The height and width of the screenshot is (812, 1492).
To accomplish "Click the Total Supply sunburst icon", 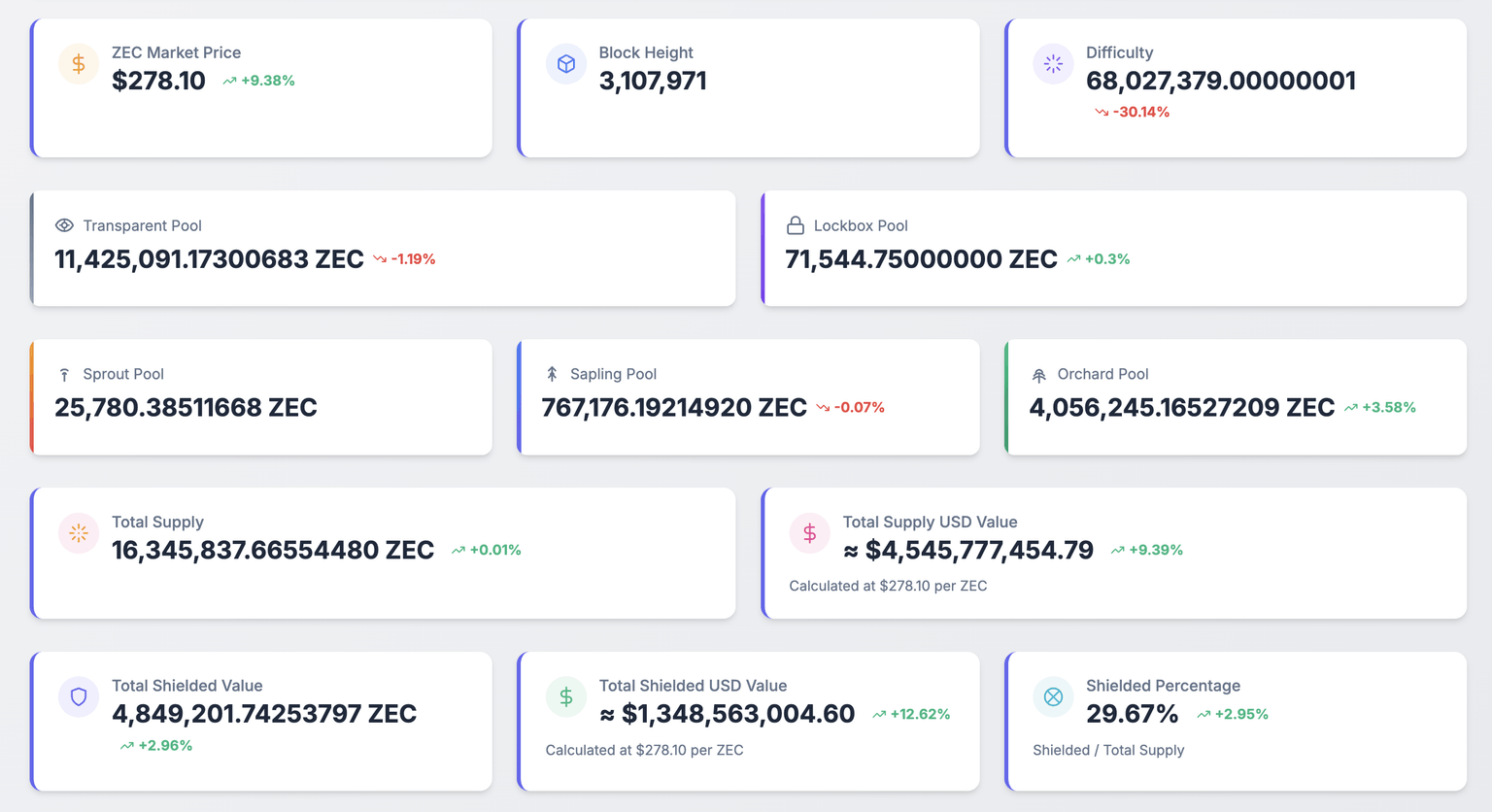I will coord(78,532).
